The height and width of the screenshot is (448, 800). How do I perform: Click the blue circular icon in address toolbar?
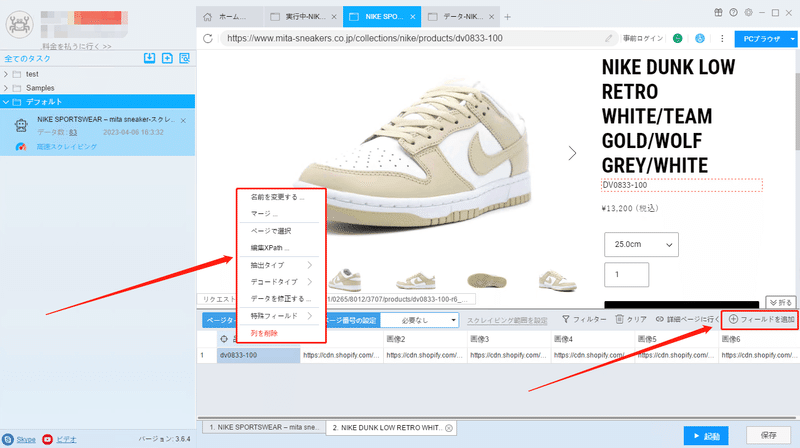coord(700,38)
